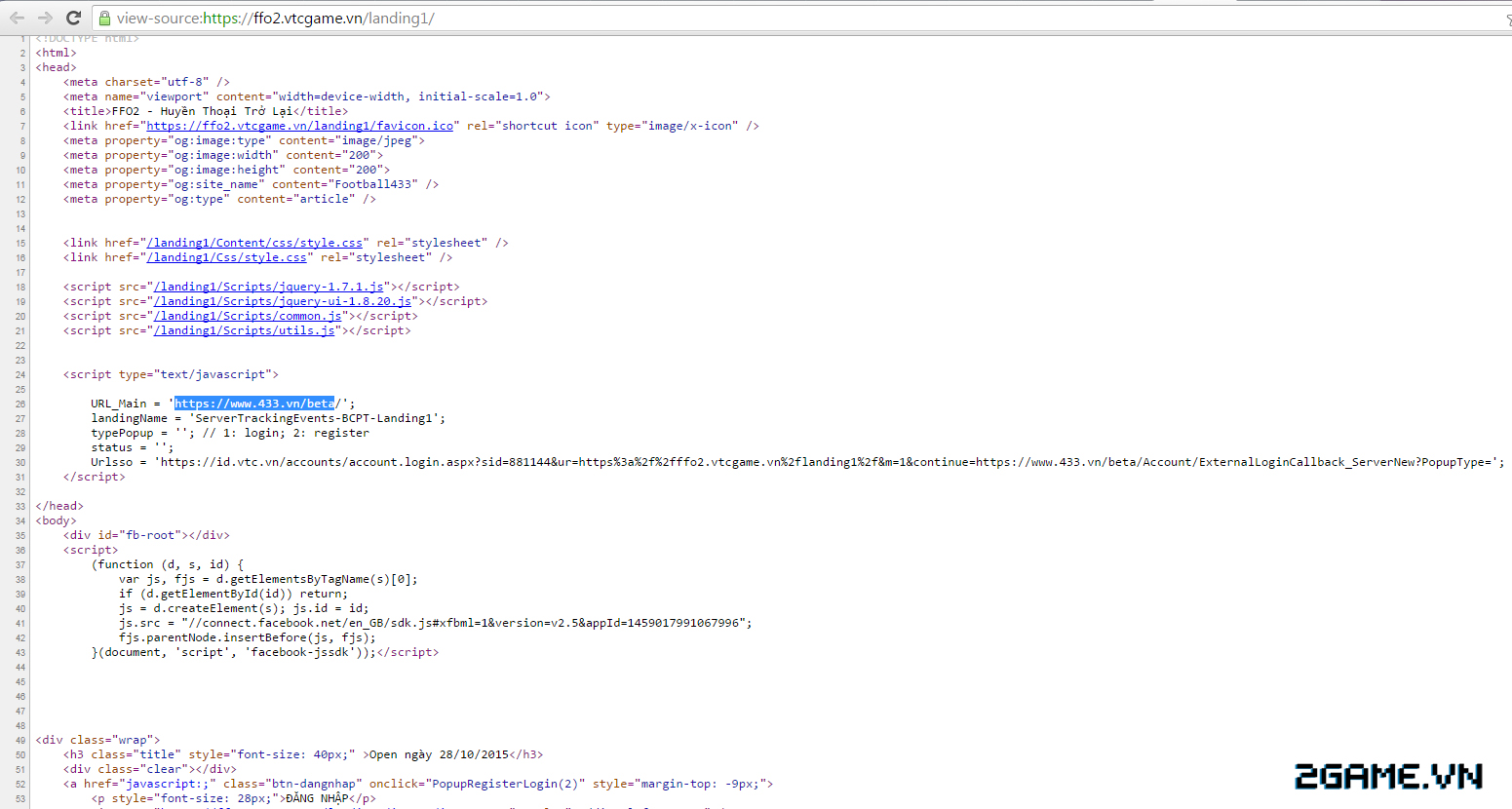
Task: Click the 'var js, fjs' declaration line
Action: click(268, 579)
